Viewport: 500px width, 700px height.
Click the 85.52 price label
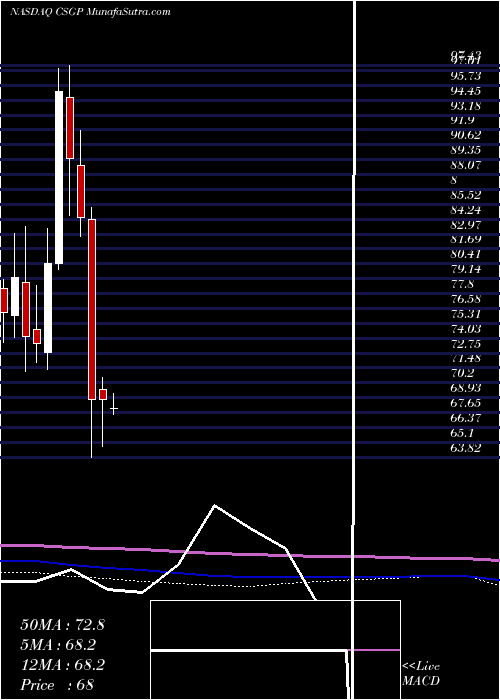coord(466,195)
